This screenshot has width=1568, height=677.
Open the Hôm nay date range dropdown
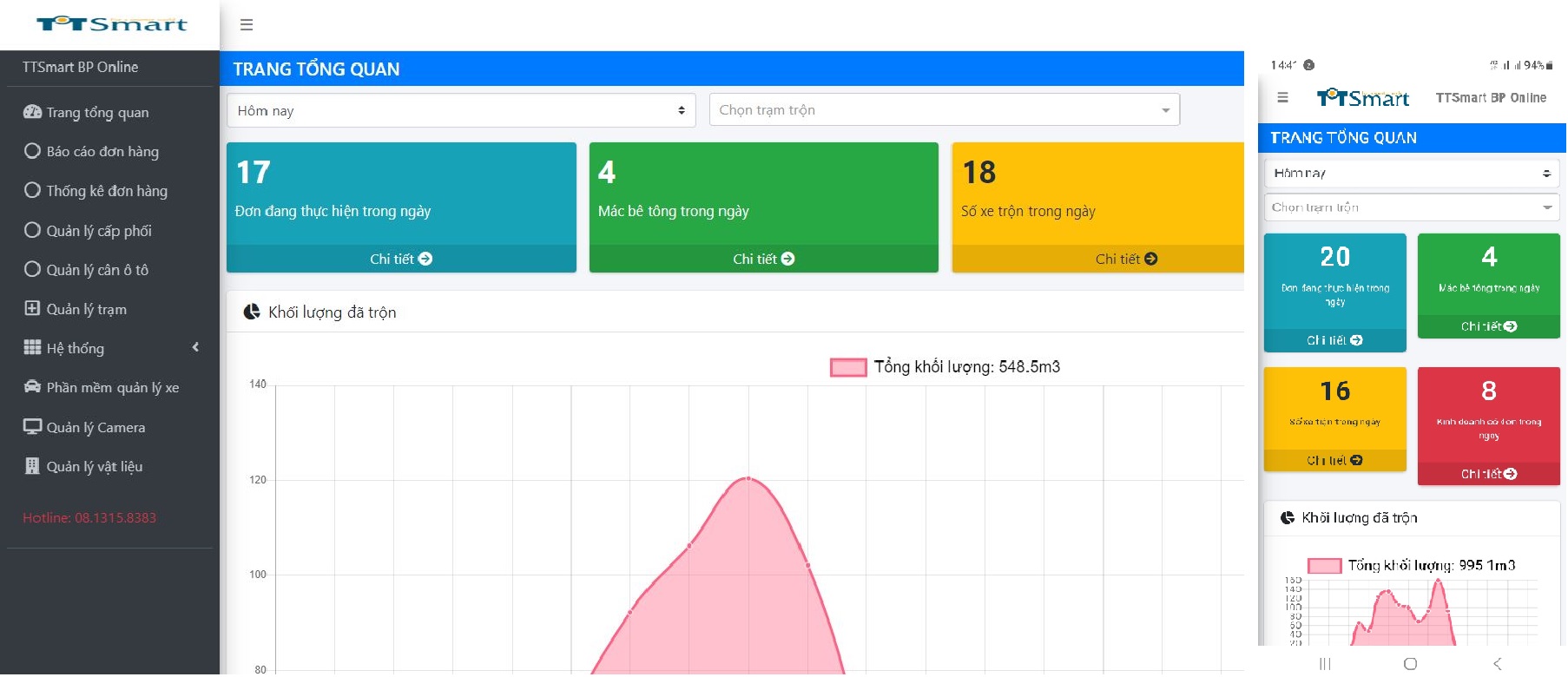[461, 110]
